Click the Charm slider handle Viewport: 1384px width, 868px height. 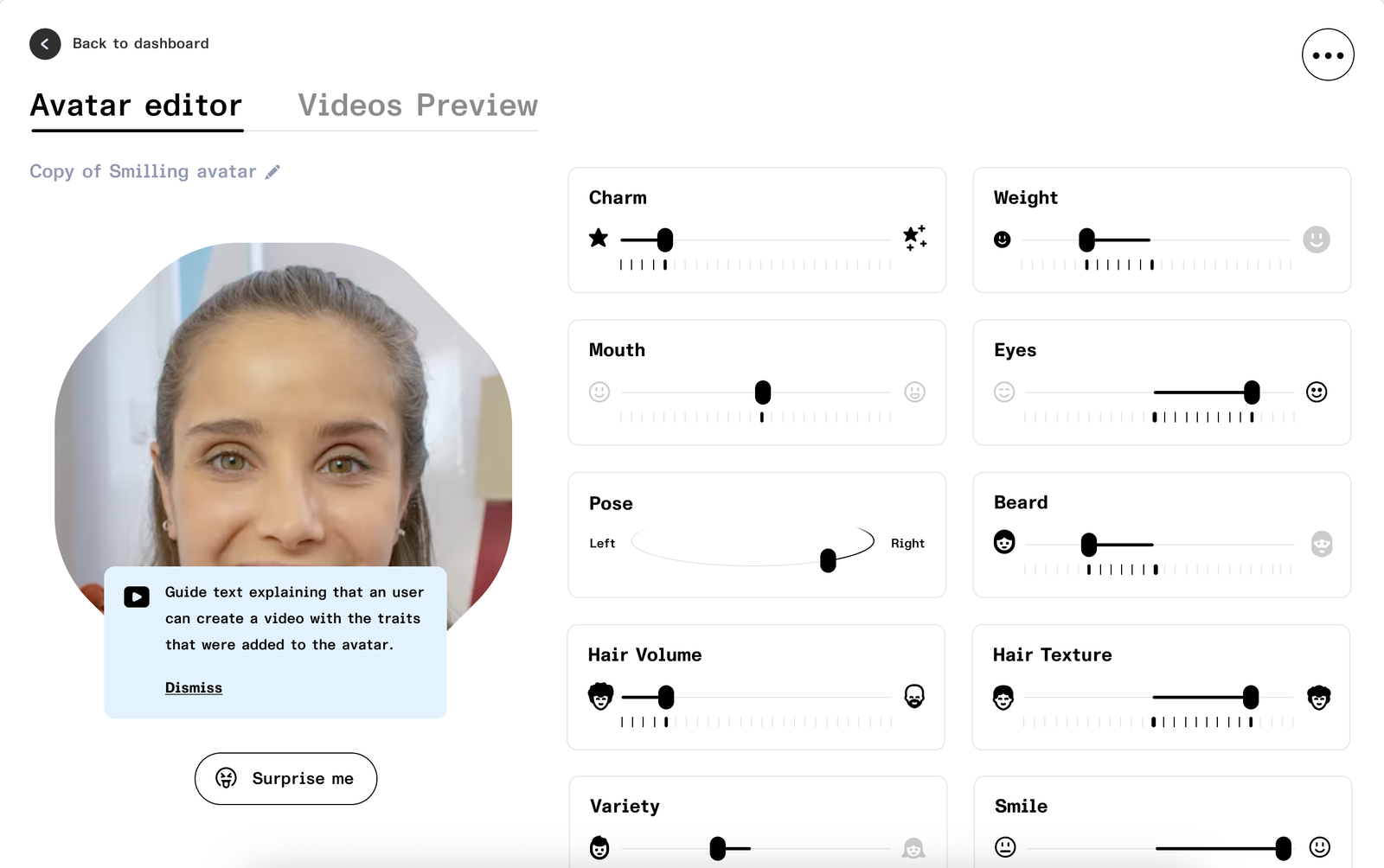[665, 239]
